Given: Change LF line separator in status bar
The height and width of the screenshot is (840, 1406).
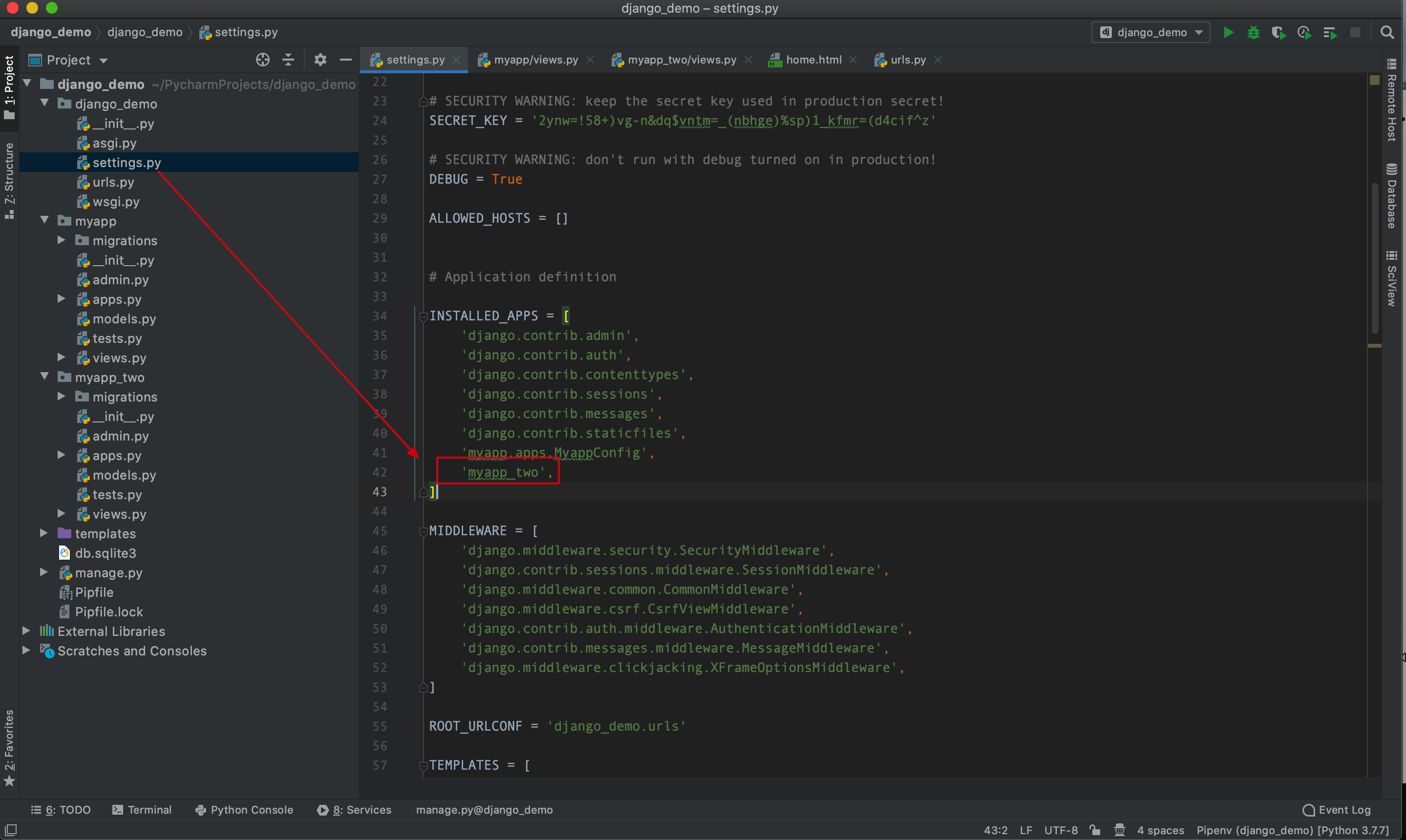Looking at the screenshot, I should [1026, 830].
